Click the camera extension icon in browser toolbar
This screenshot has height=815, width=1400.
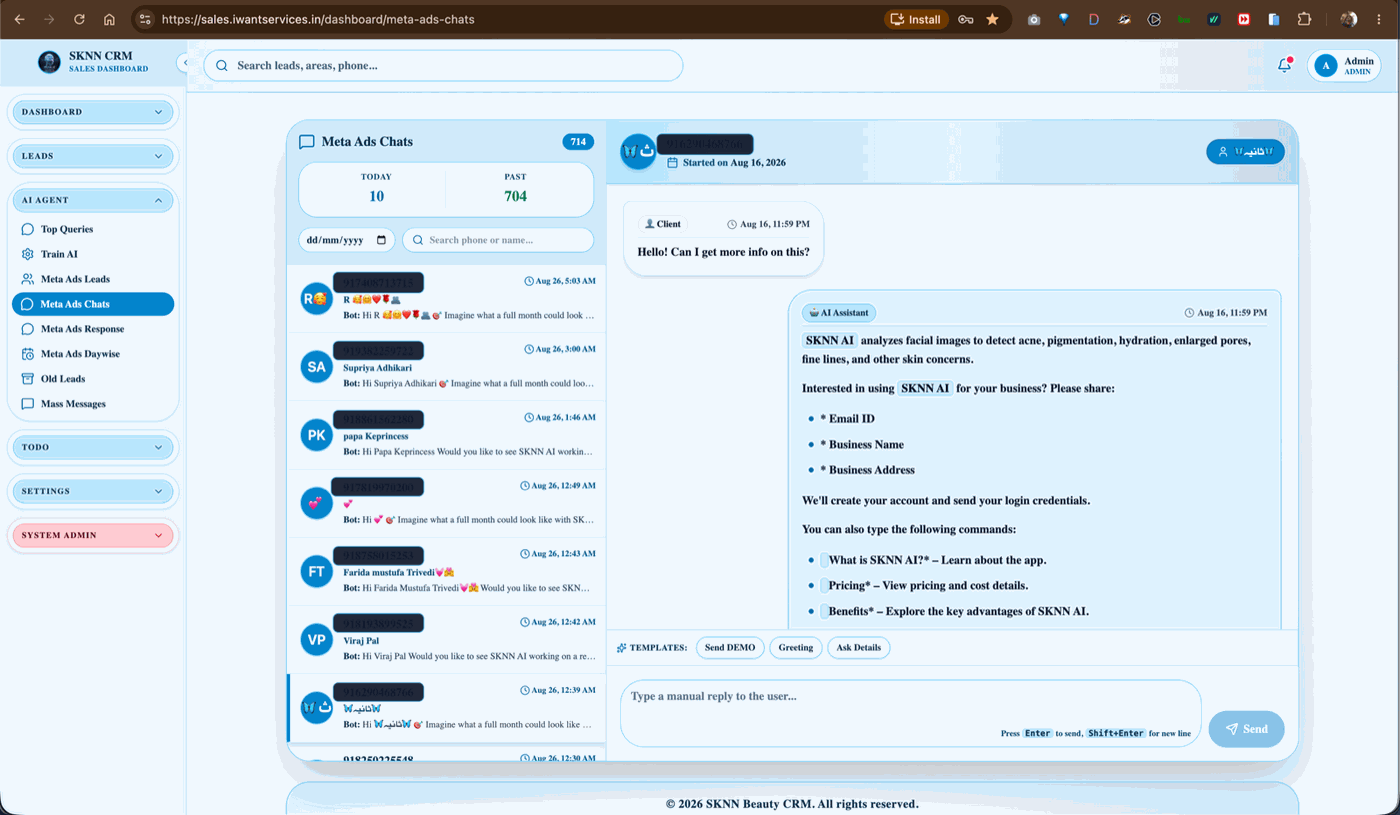(x=1034, y=19)
